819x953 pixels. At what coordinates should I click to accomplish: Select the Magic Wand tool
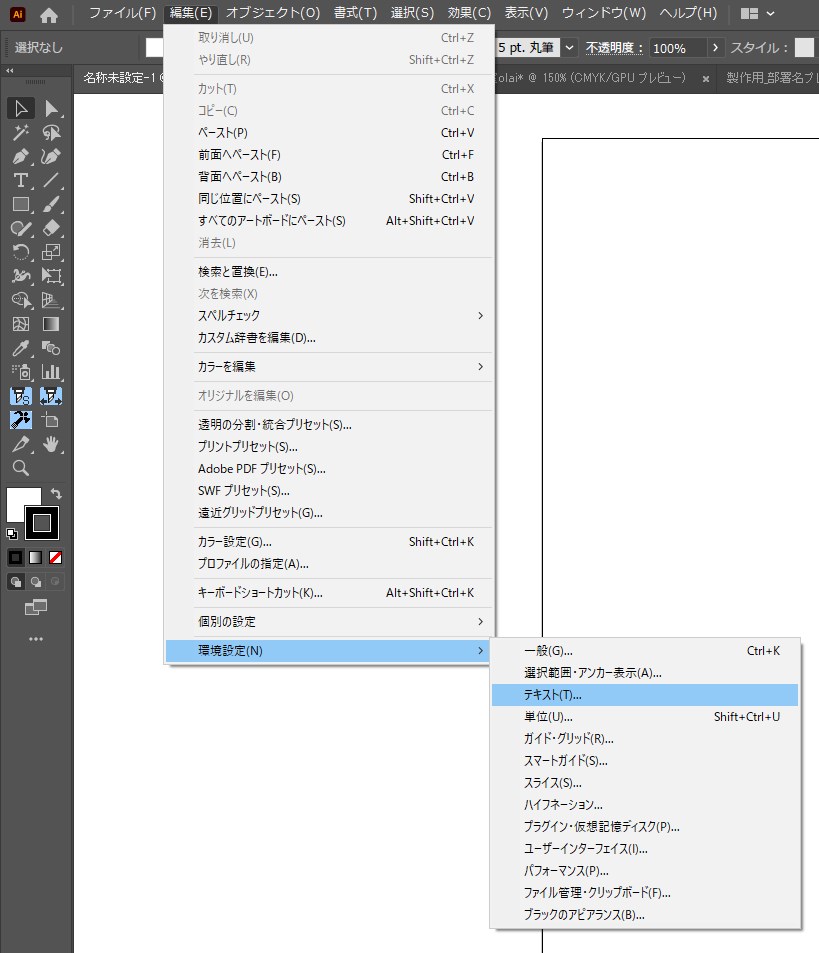tap(21, 132)
